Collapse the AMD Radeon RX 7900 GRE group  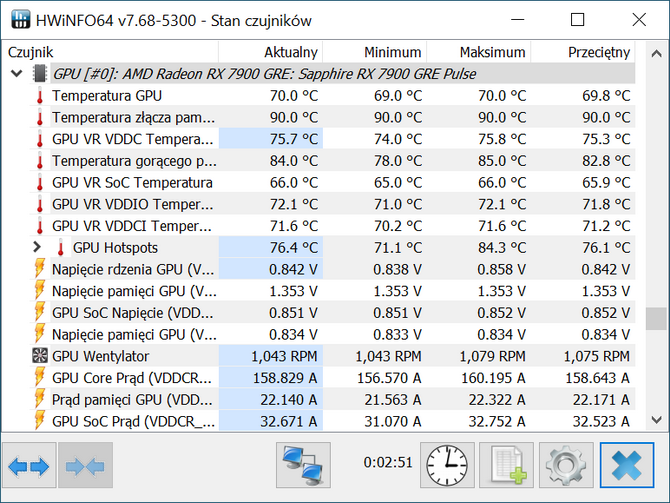tap(17, 74)
